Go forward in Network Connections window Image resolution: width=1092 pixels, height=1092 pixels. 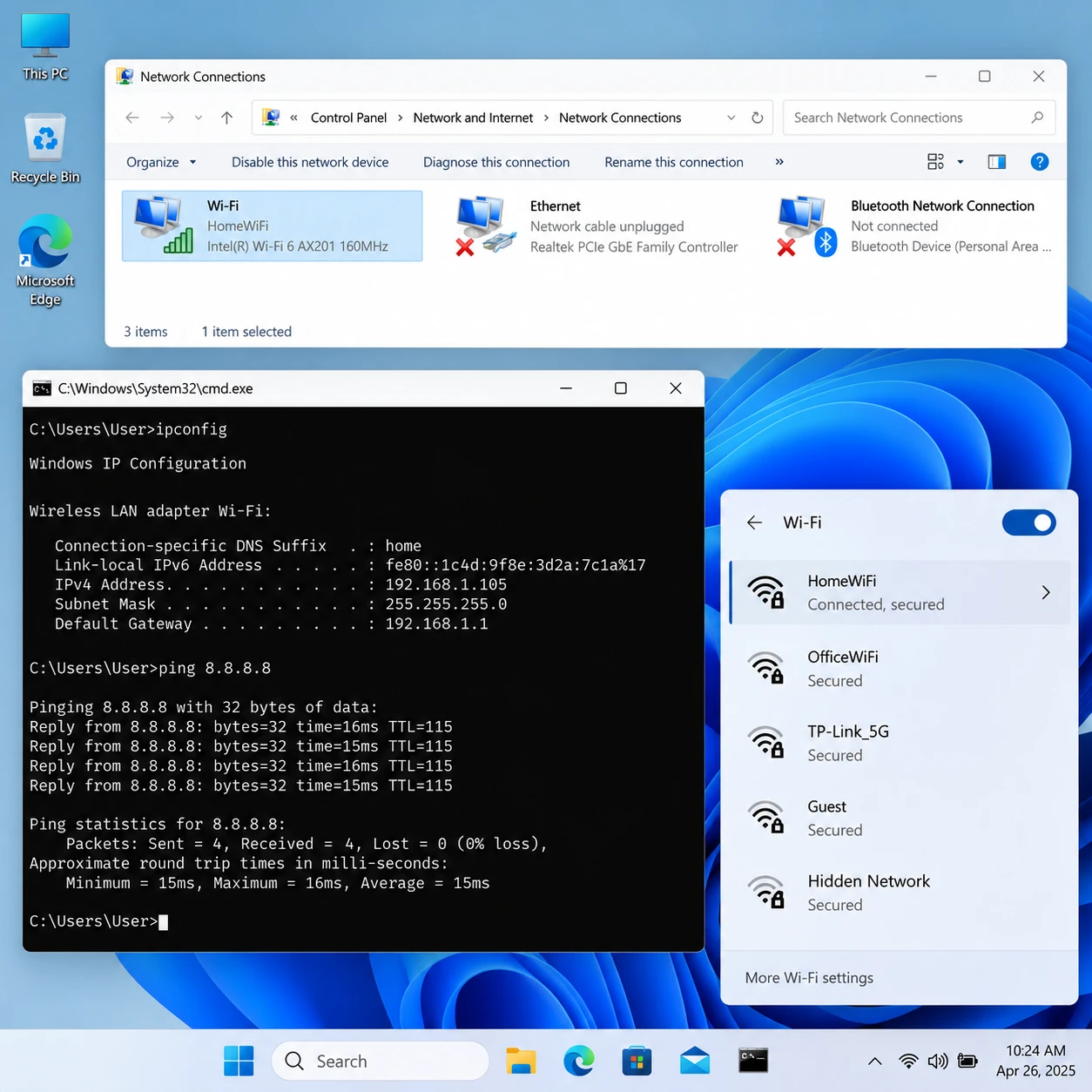[x=167, y=118]
